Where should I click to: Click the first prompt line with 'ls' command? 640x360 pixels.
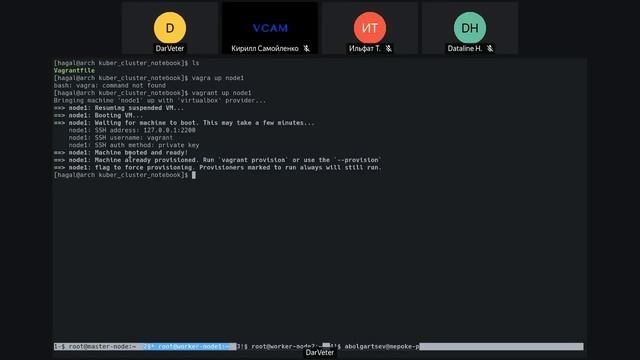(127, 63)
